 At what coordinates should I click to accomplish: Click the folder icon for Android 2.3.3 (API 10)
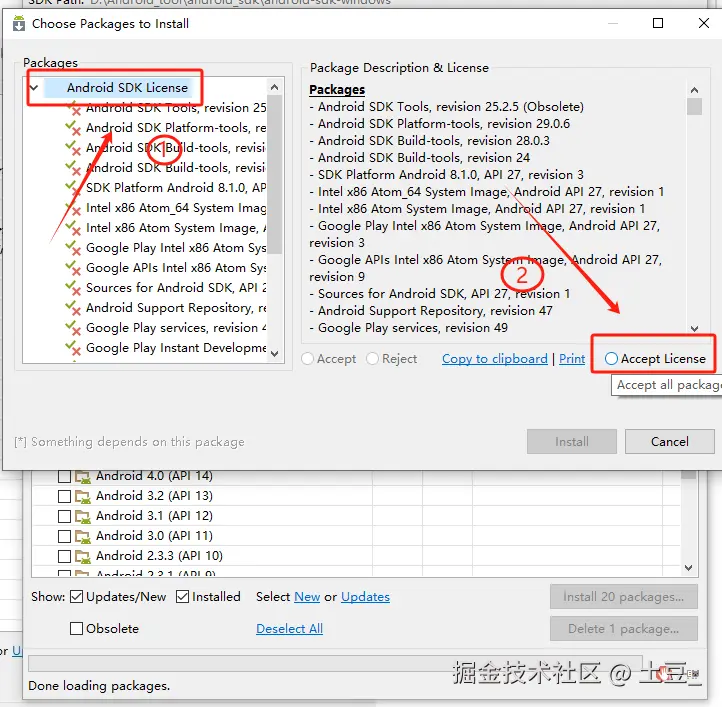[83, 556]
